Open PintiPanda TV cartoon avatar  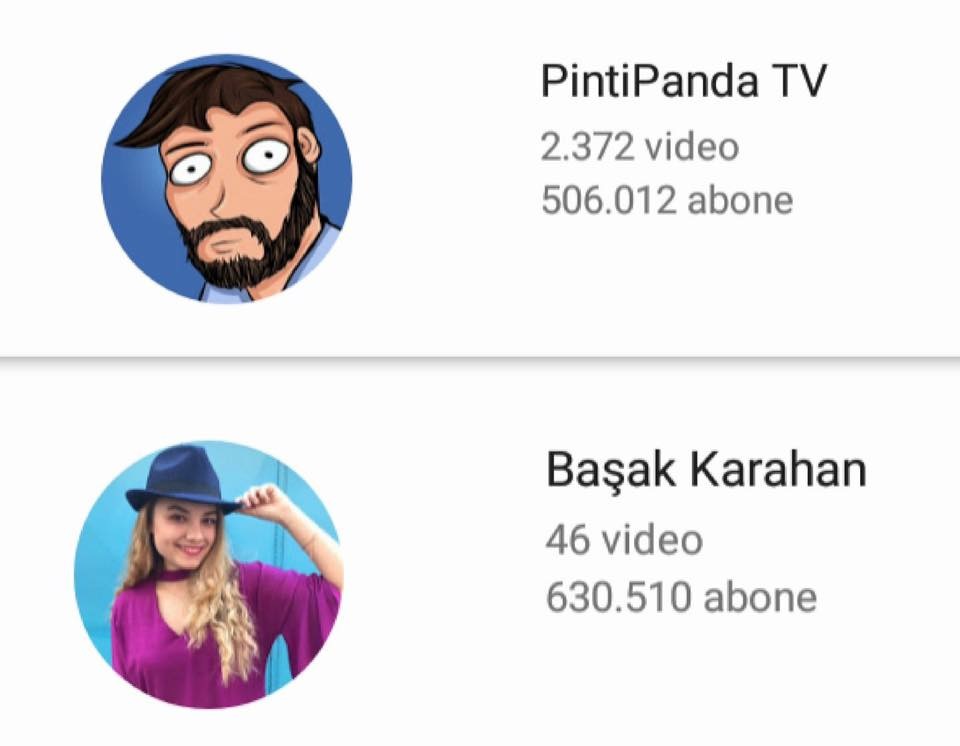(227, 178)
